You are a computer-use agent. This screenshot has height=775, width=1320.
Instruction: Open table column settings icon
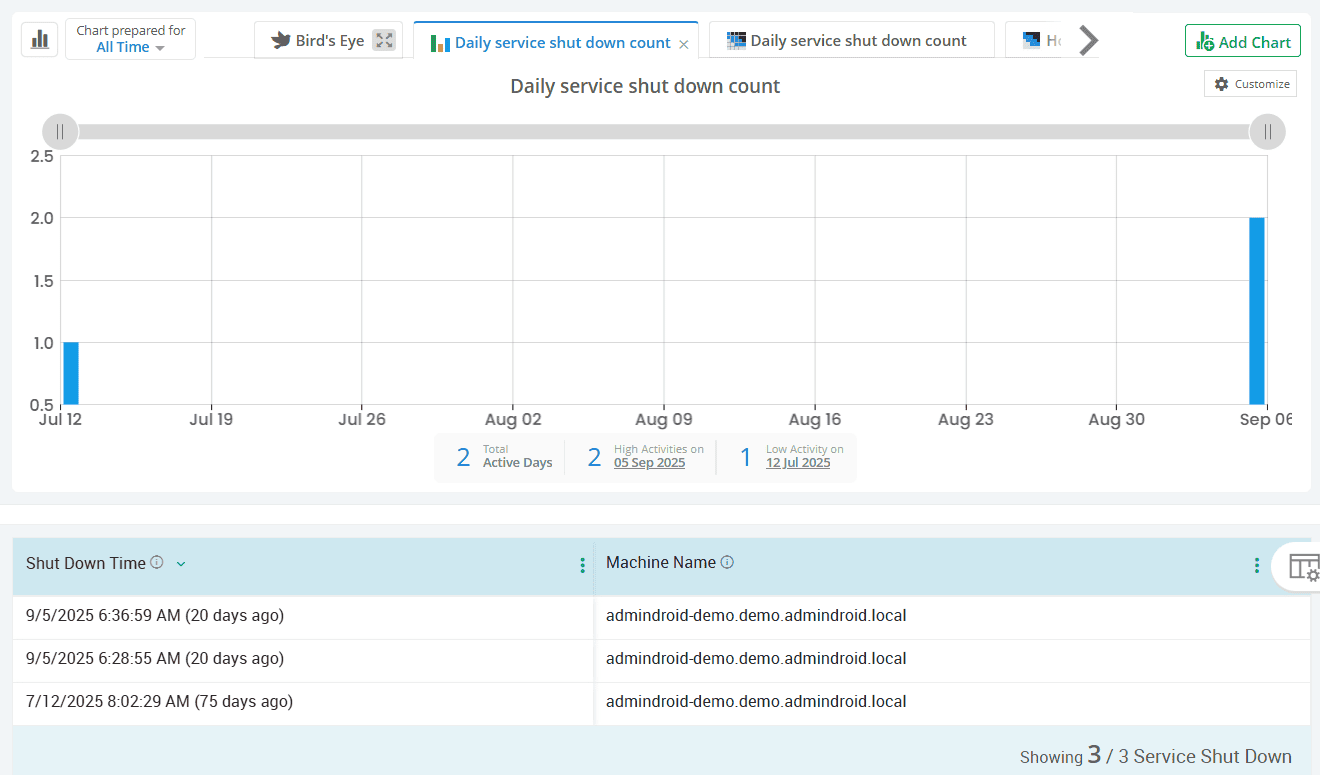pyautogui.click(x=1303, y=566)
